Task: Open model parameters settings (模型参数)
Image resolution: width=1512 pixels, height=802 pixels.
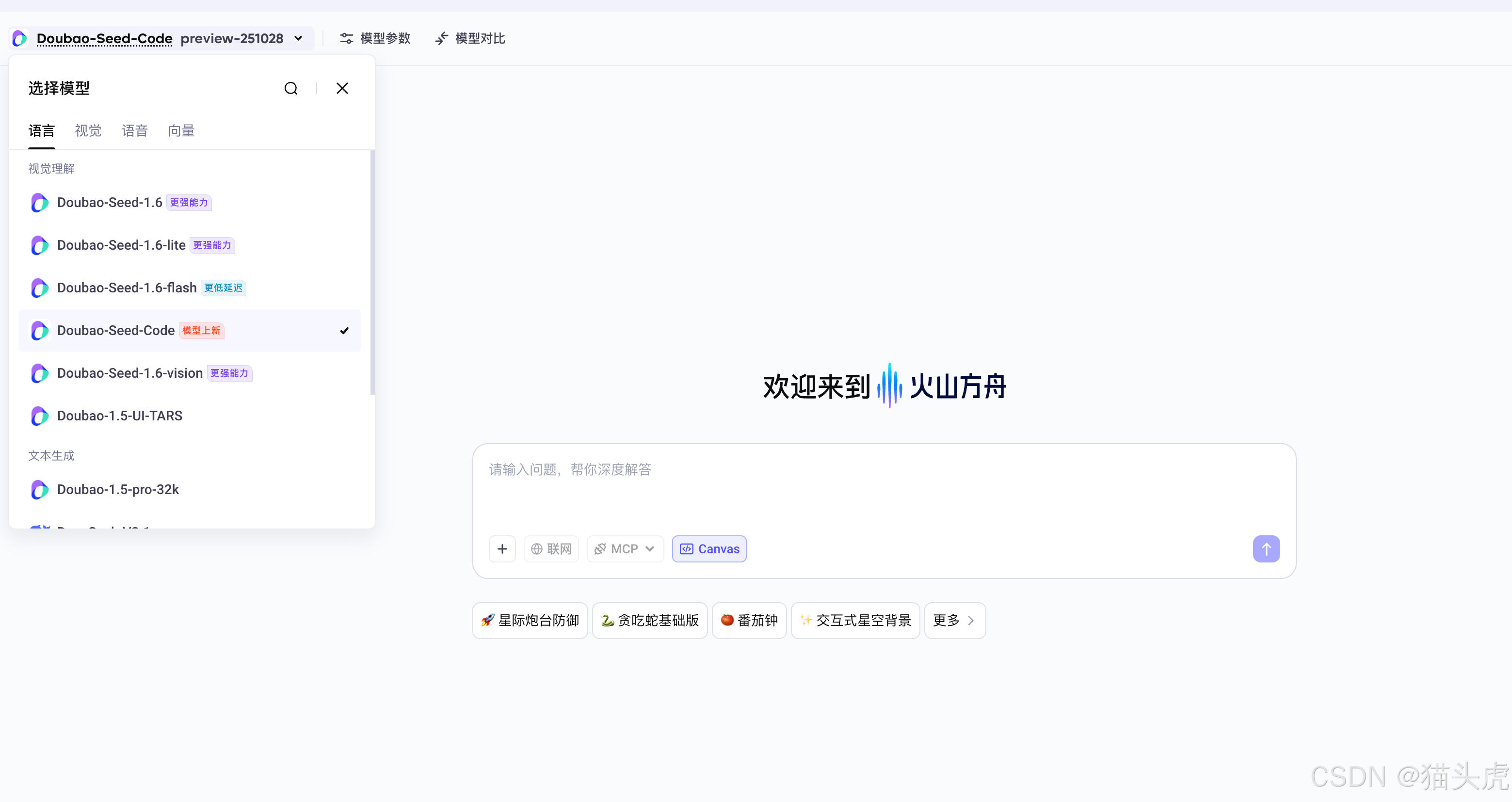Action: [x=374, y=38]
